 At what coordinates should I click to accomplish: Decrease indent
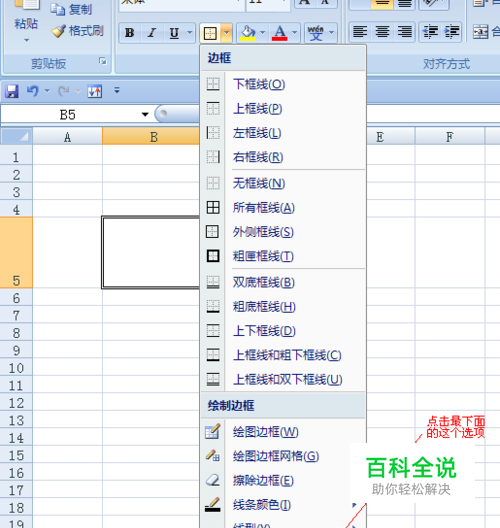(x=430, y=32)
